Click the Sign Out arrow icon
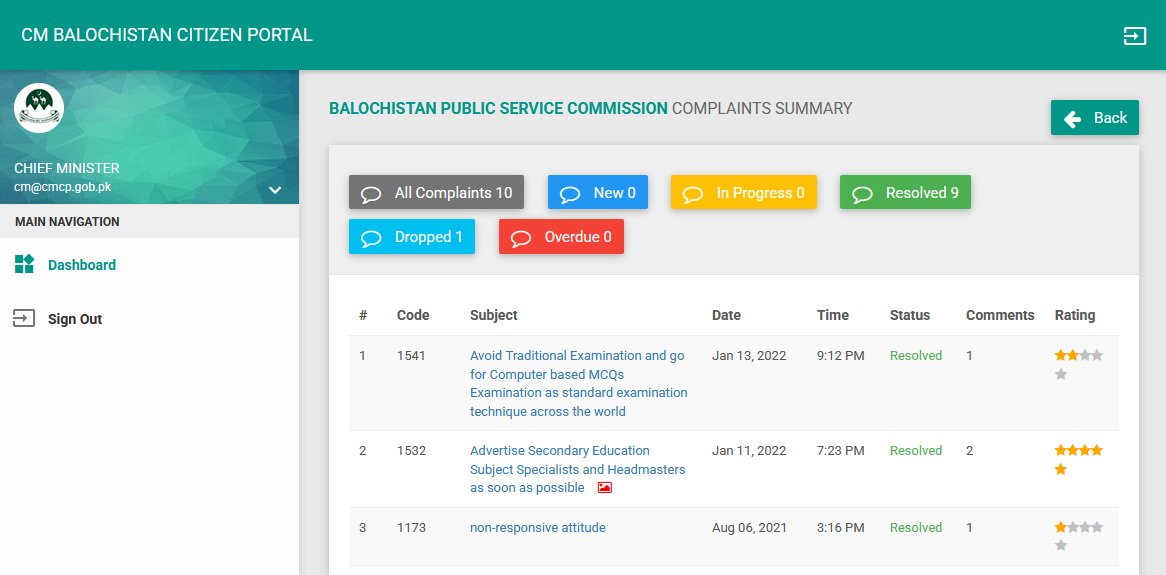The image size is (1166, 575). coord(23,318)
